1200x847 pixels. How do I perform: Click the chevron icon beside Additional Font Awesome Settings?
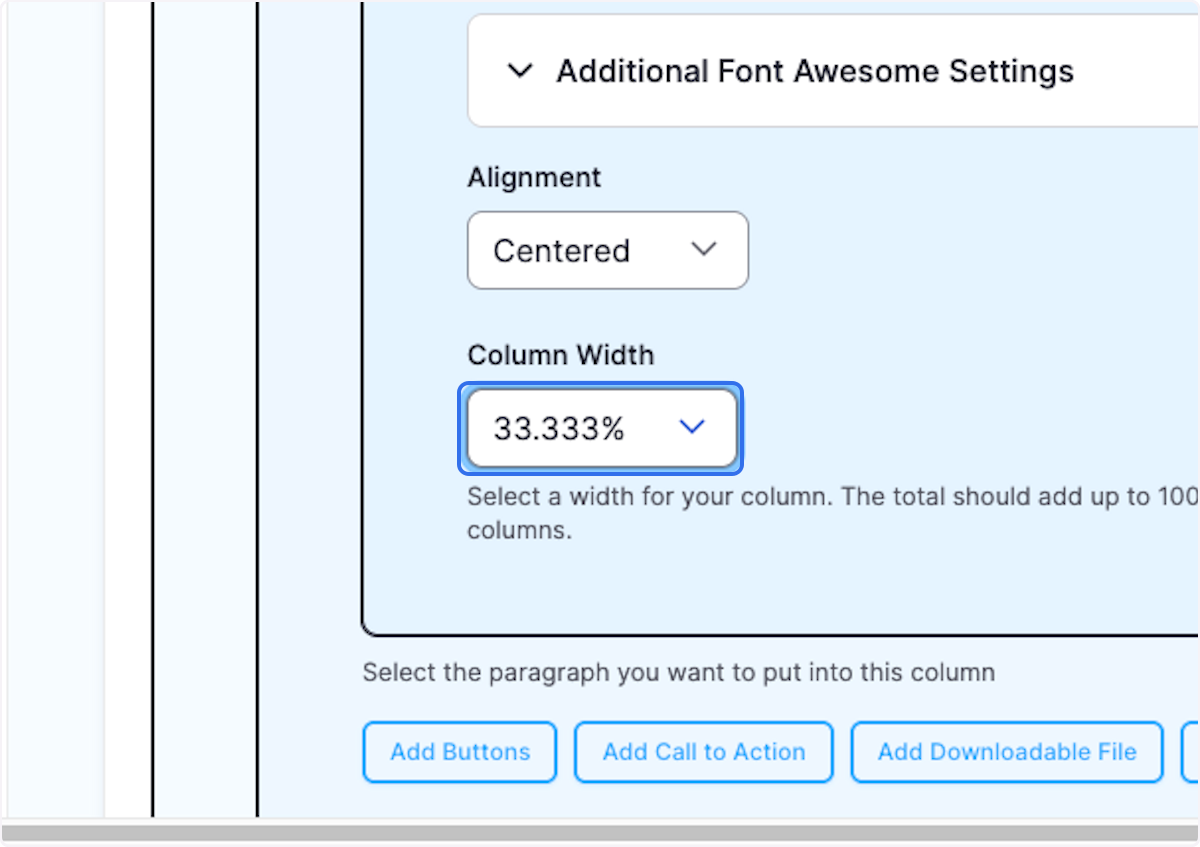[521, 71]
